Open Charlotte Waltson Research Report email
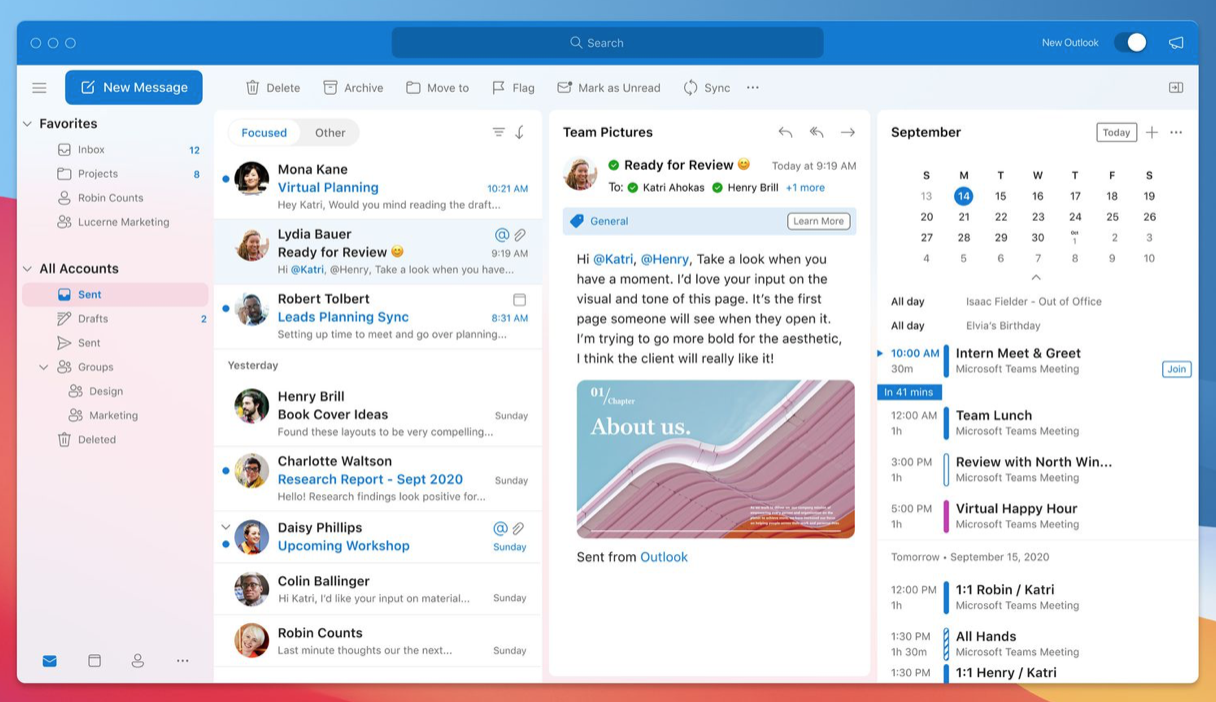This screenshot has height=702, width=1216. [x=378, y=479]
